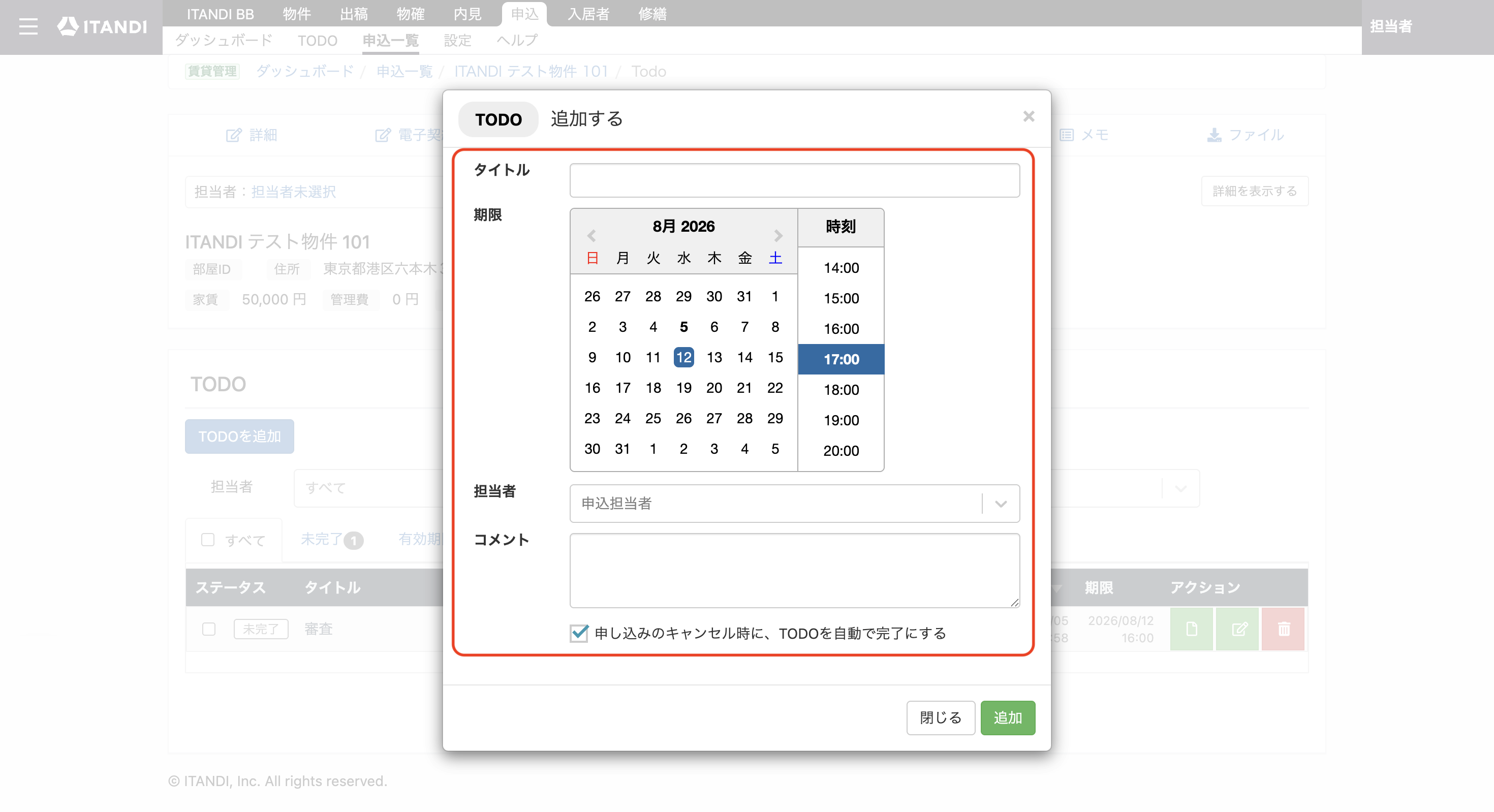This screenshot has height=812, width=1494.
Task: Click 期限 column header
Action: pos(1099,587)
